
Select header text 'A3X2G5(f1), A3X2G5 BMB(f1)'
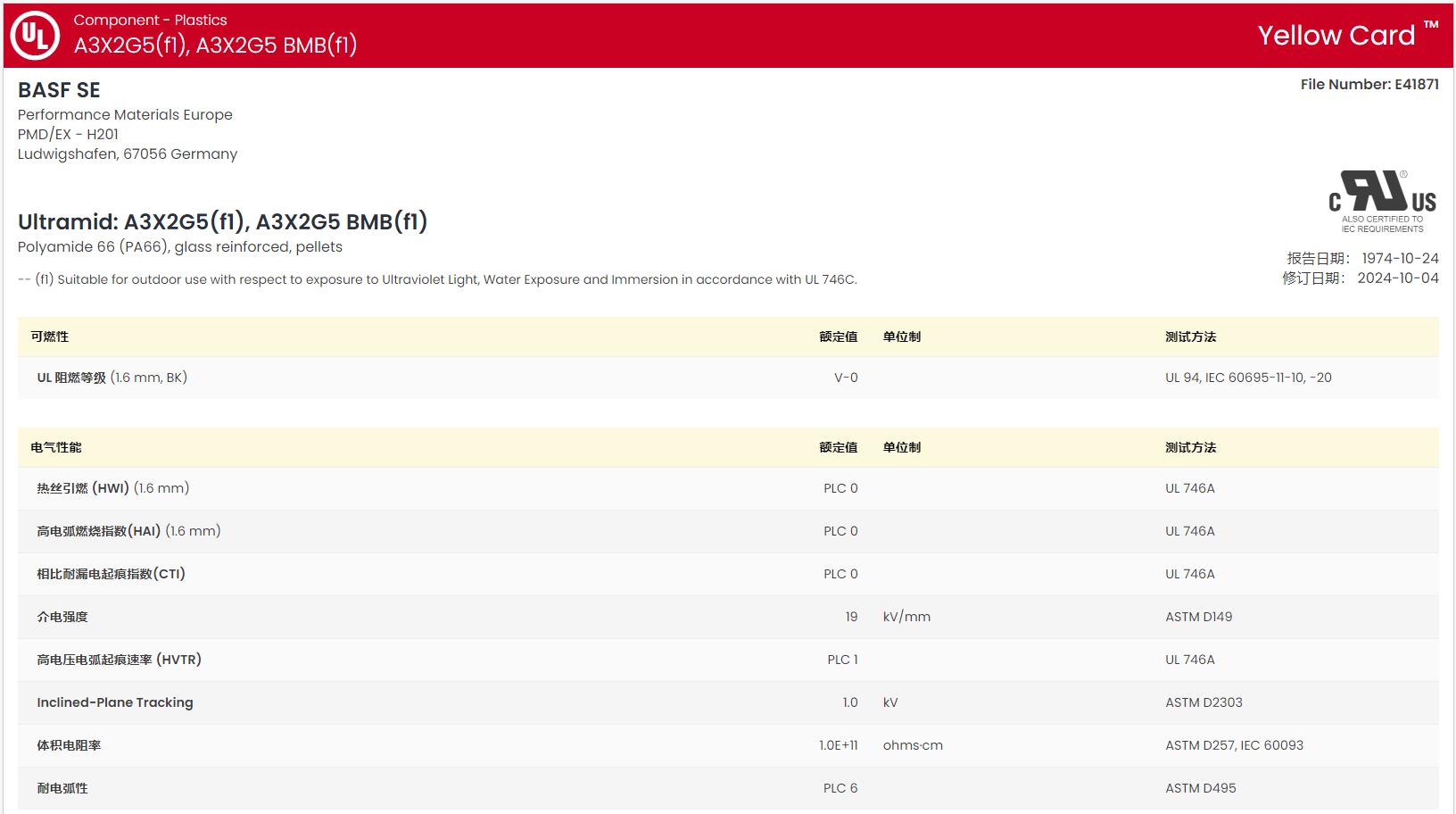pyautogui.click(x=215, y=45)
